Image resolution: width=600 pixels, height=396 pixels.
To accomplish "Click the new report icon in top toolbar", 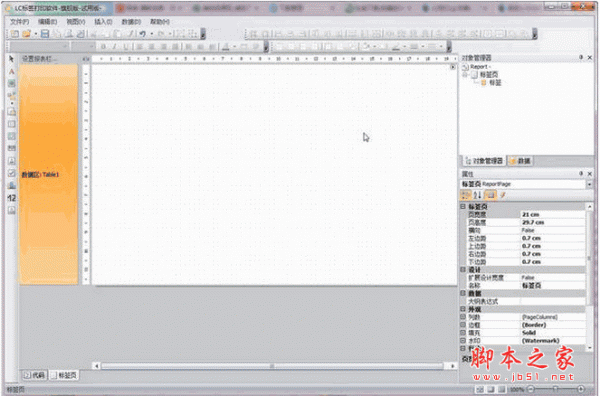I will 14,34.
